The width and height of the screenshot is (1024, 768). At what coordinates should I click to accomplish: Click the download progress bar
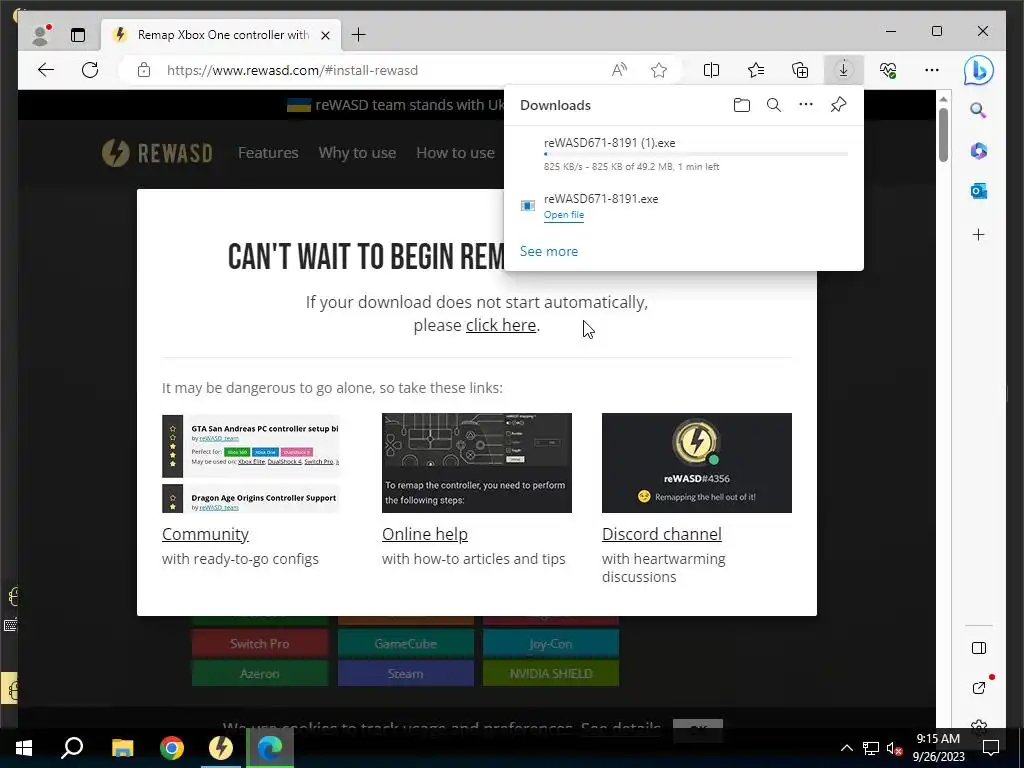696,155
